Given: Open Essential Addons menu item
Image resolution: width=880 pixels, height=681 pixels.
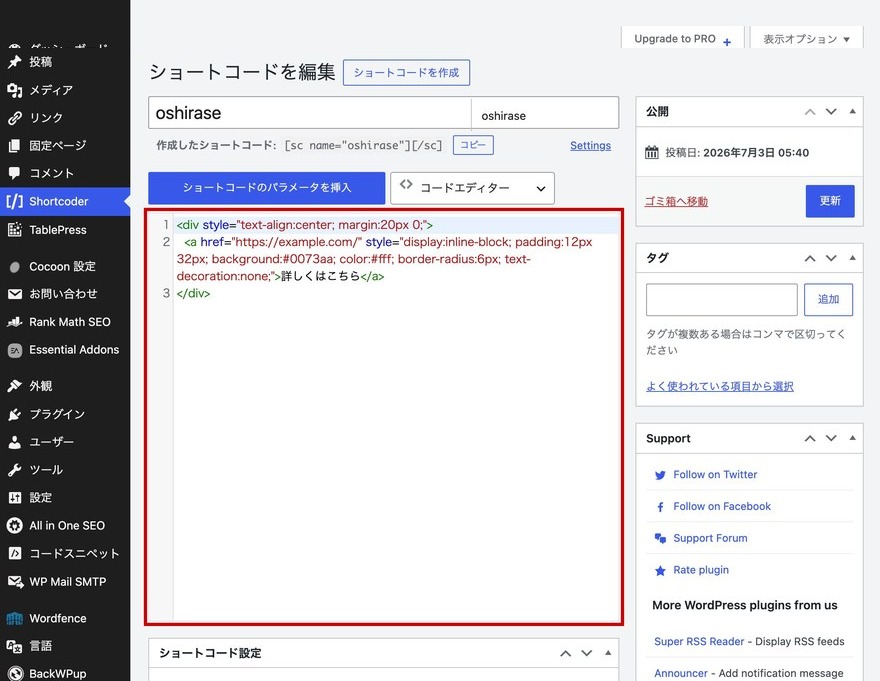Looking at the screenshot, I should coord(65,350).
